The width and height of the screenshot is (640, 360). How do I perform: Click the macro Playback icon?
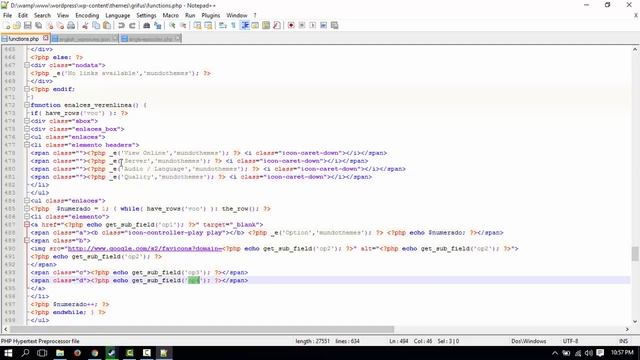point(312,25)
